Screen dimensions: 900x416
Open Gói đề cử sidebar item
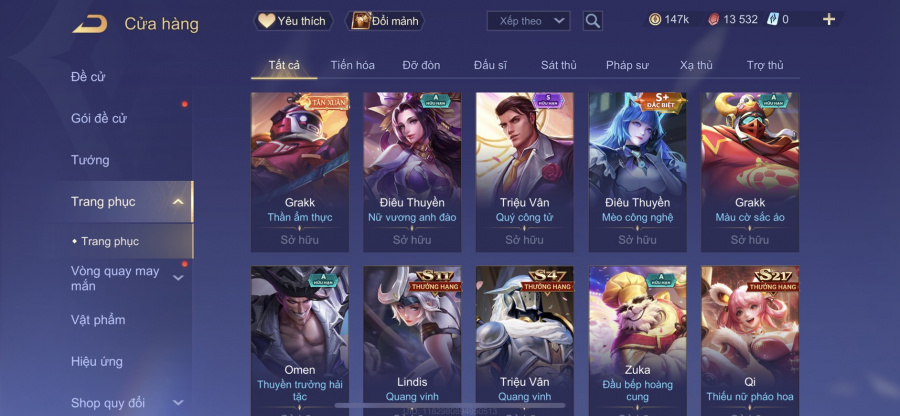pos(99,119)
